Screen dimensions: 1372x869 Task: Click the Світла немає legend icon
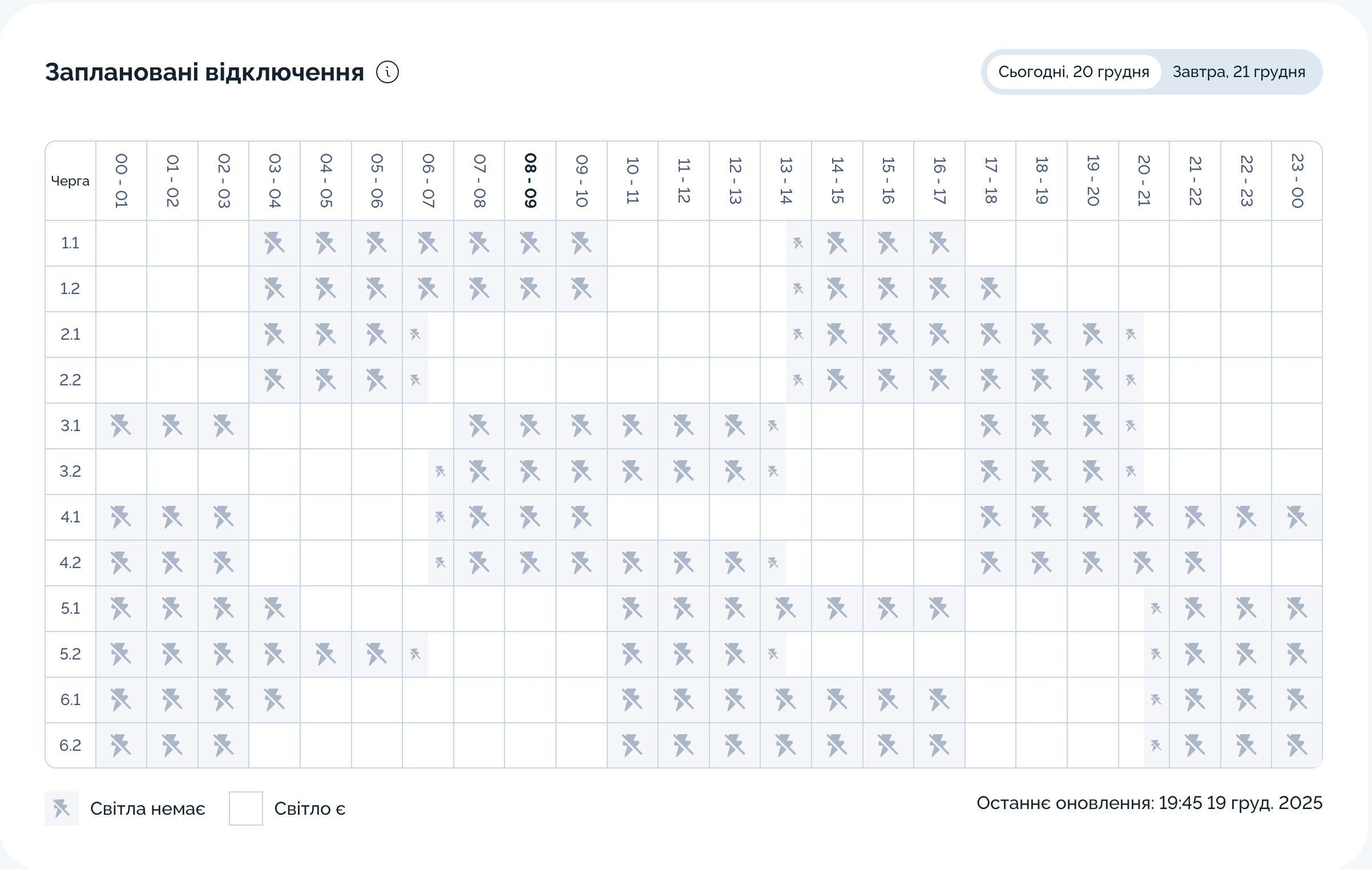pyautogui.click(x=62, y=808)
